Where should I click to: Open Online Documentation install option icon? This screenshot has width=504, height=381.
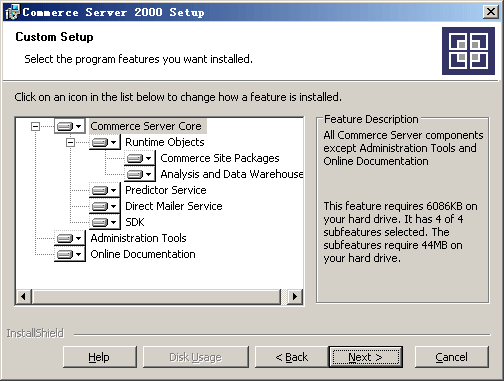70,254
